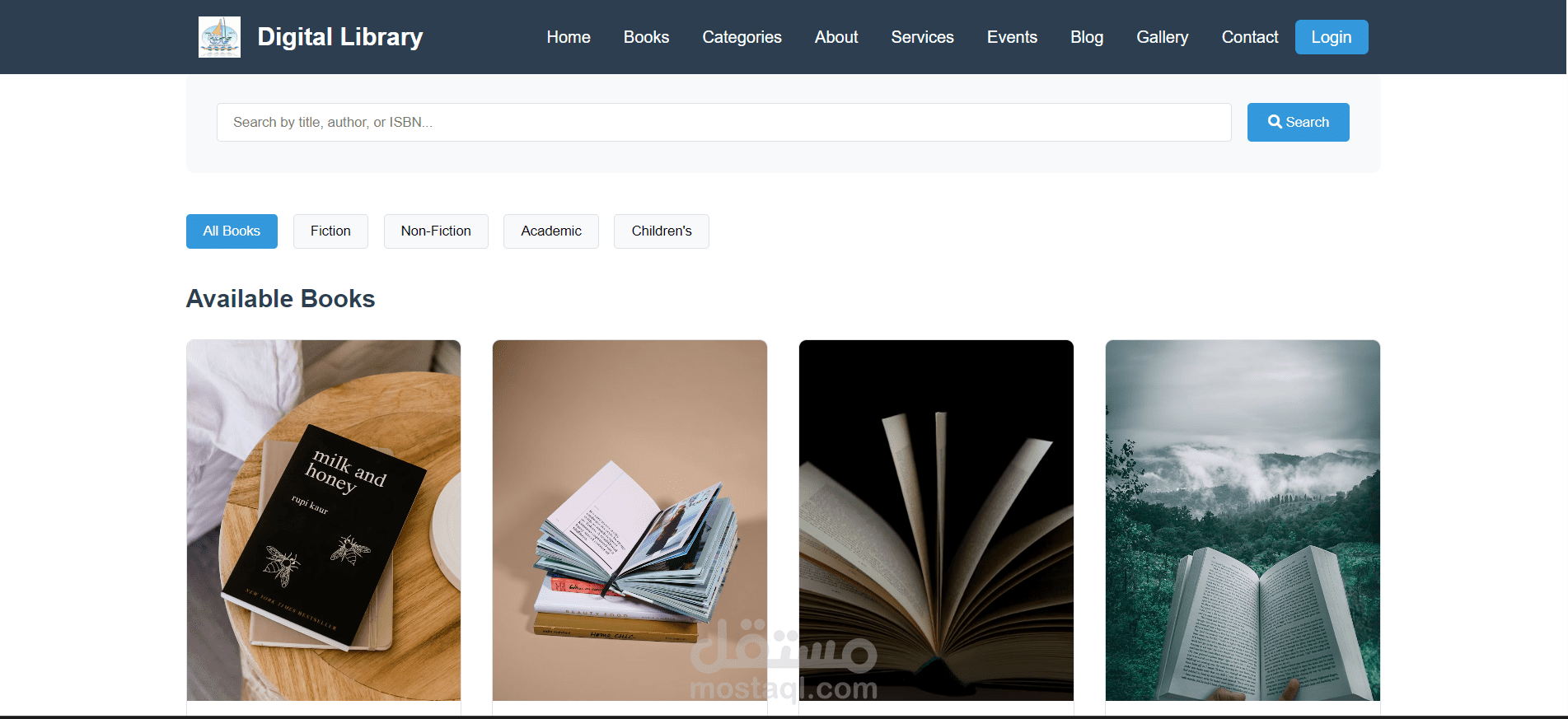1568x719 pixels.
Task: Focus the title, author, ISBN search field
Action: [x=724, y=122]
